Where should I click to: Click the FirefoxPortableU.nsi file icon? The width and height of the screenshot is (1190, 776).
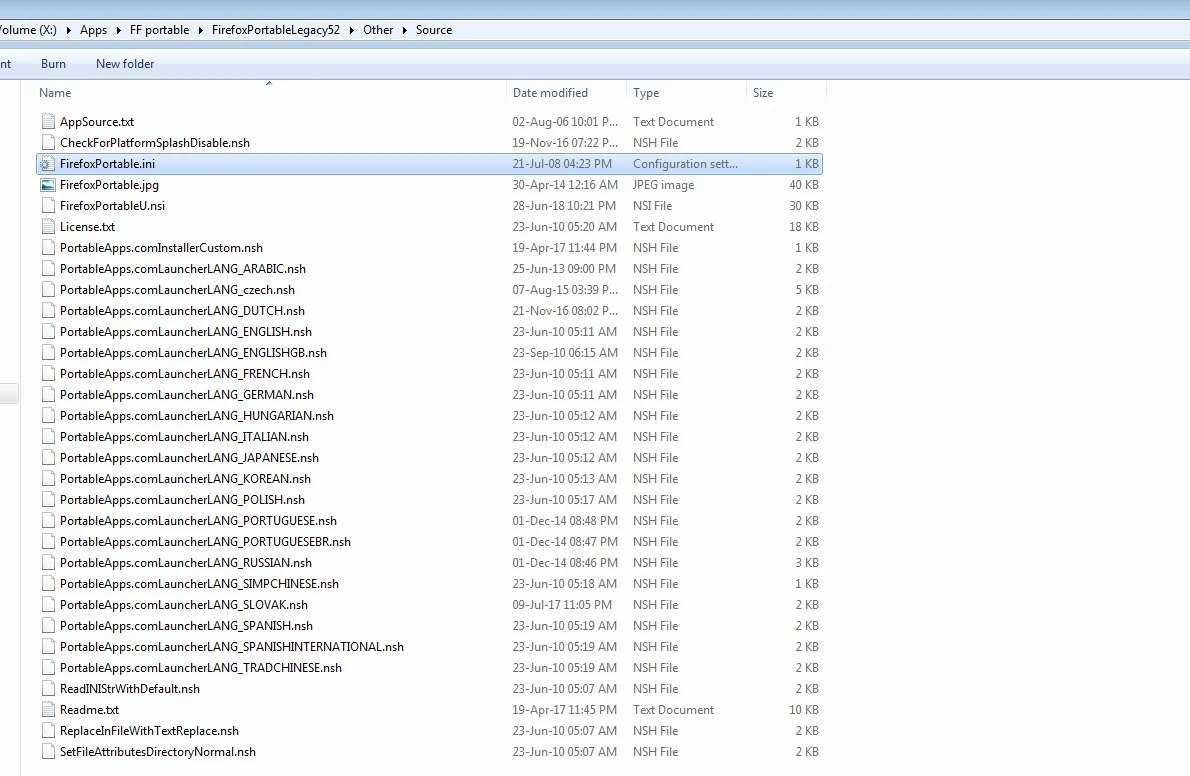click(48, 206)
